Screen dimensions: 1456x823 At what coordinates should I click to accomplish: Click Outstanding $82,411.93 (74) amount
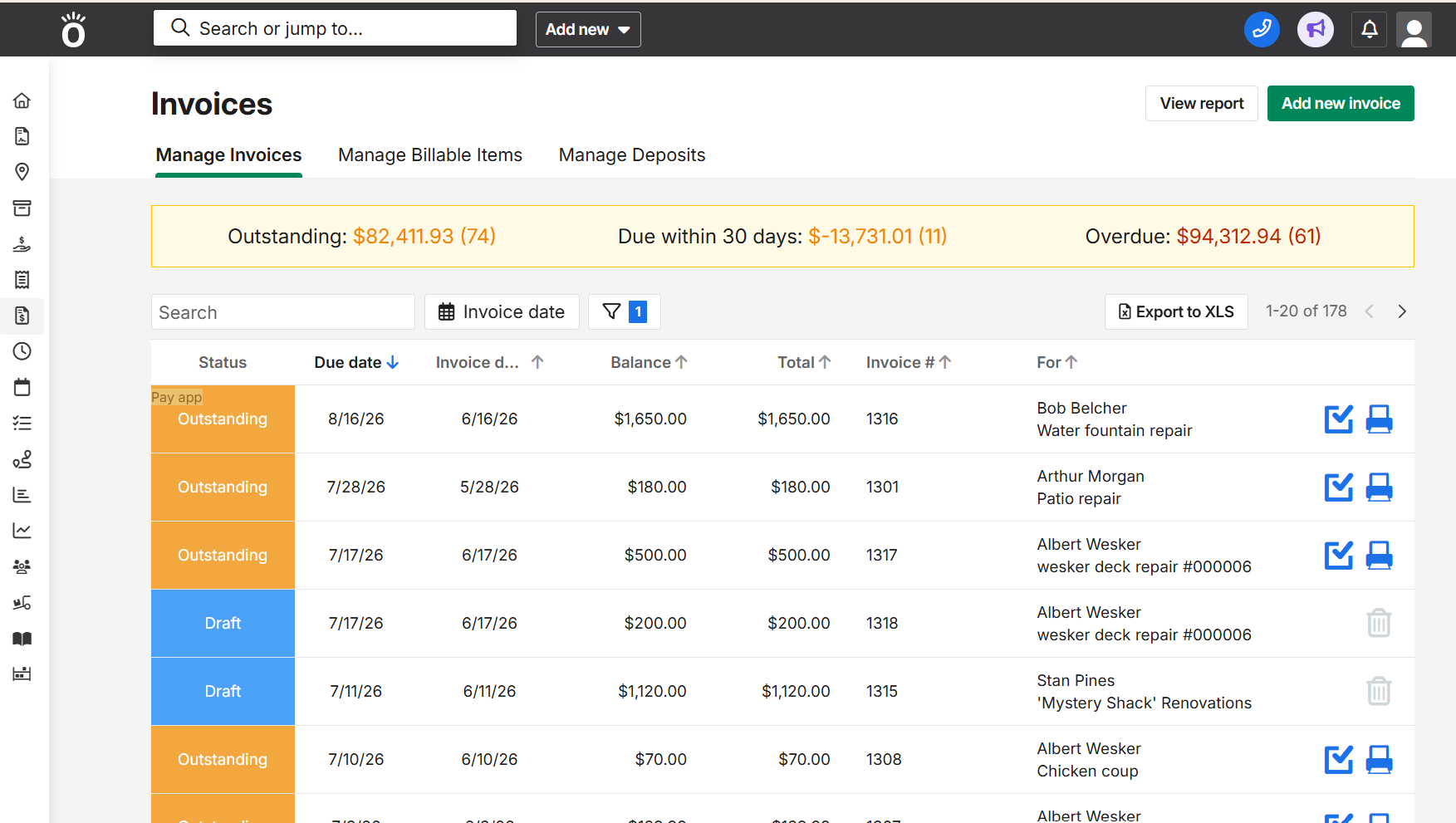tap(424, 237)
